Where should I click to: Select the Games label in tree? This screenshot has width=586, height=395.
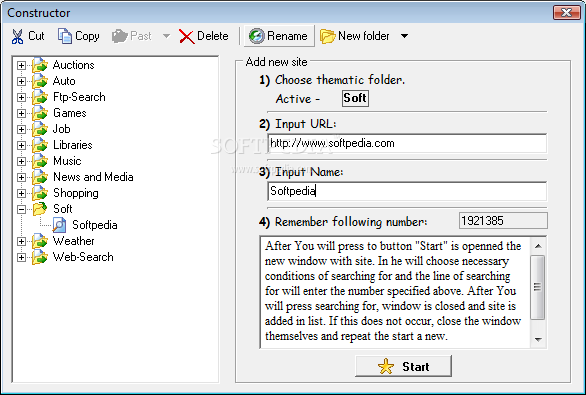70,113
